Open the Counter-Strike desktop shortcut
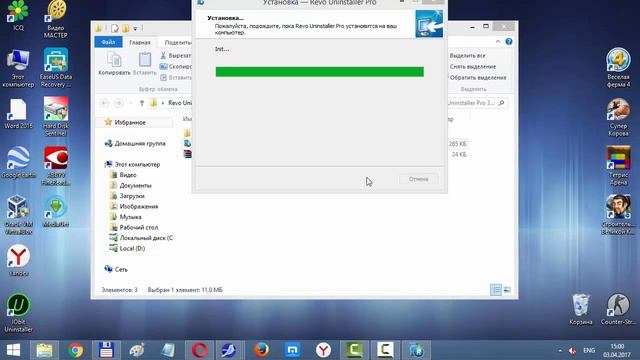Viewport: 640px width, 360px height. pos(618,309)
